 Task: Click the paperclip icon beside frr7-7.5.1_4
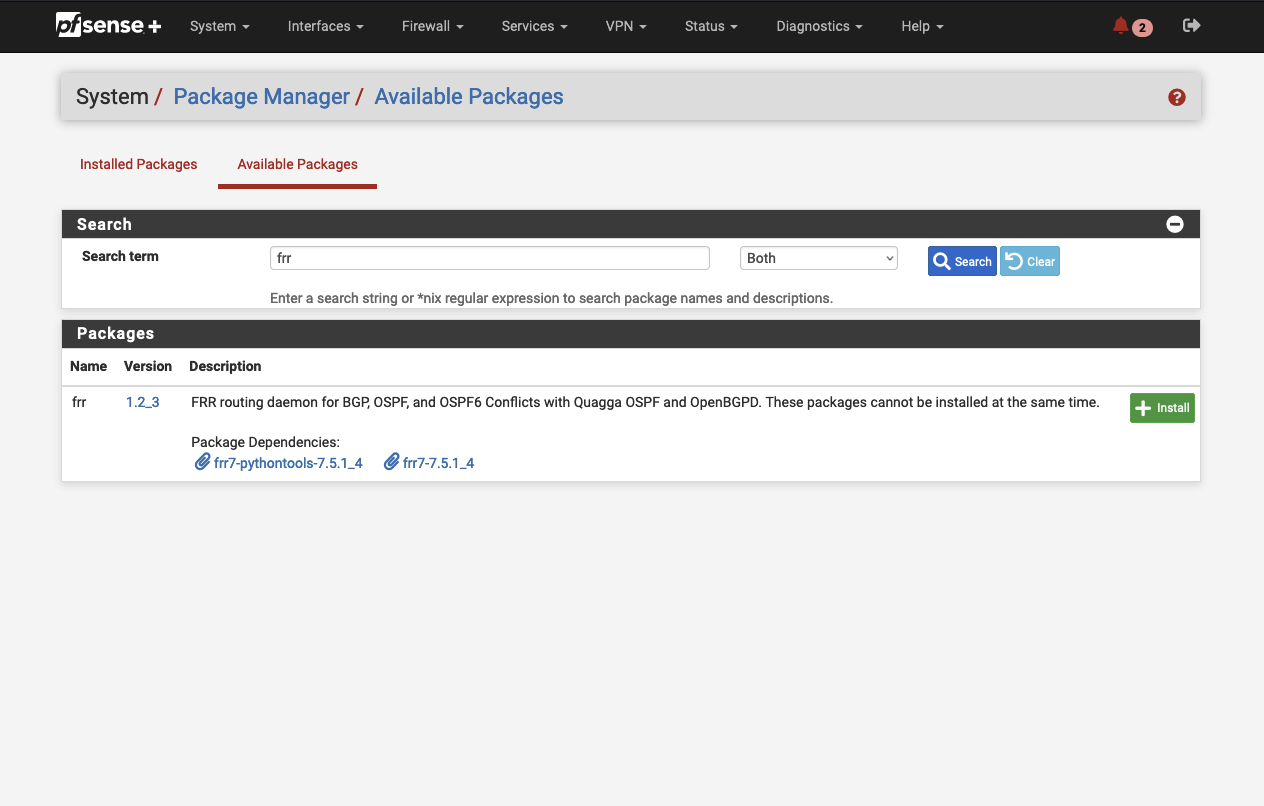(391, 462)
